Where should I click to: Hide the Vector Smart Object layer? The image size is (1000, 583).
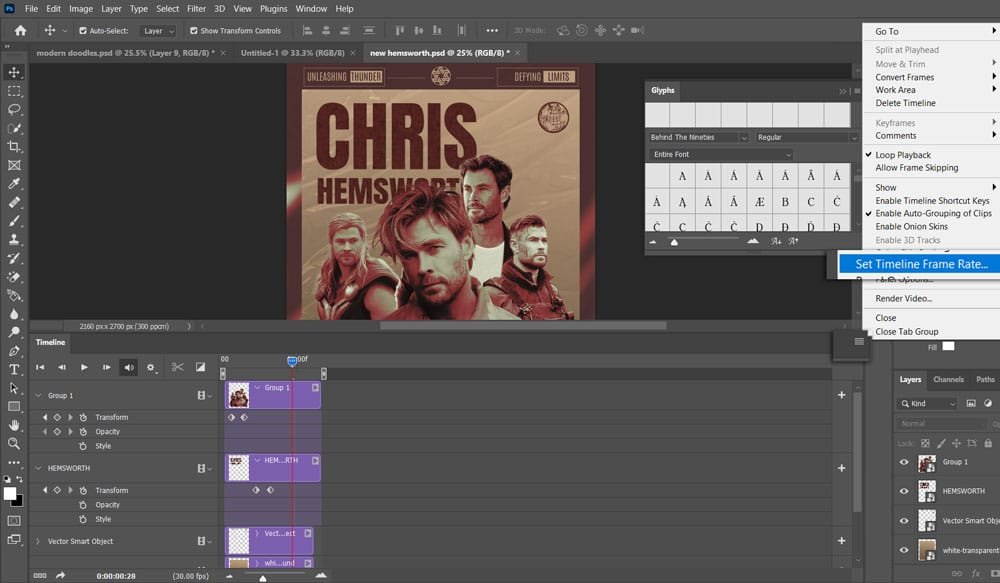pos(904,520)
